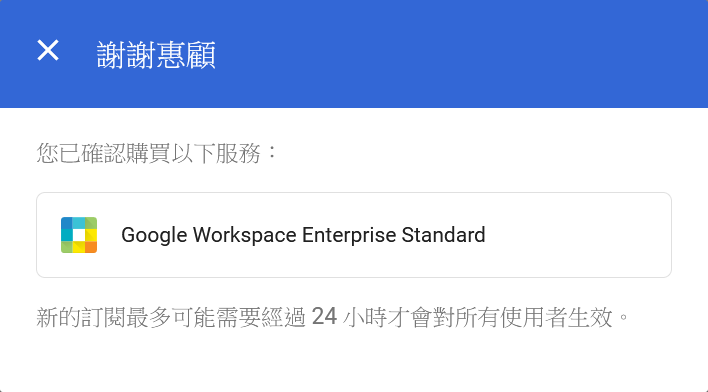Click the number 24 in the notice
This screenshot has width=708, height=392.
click(324, 316)
